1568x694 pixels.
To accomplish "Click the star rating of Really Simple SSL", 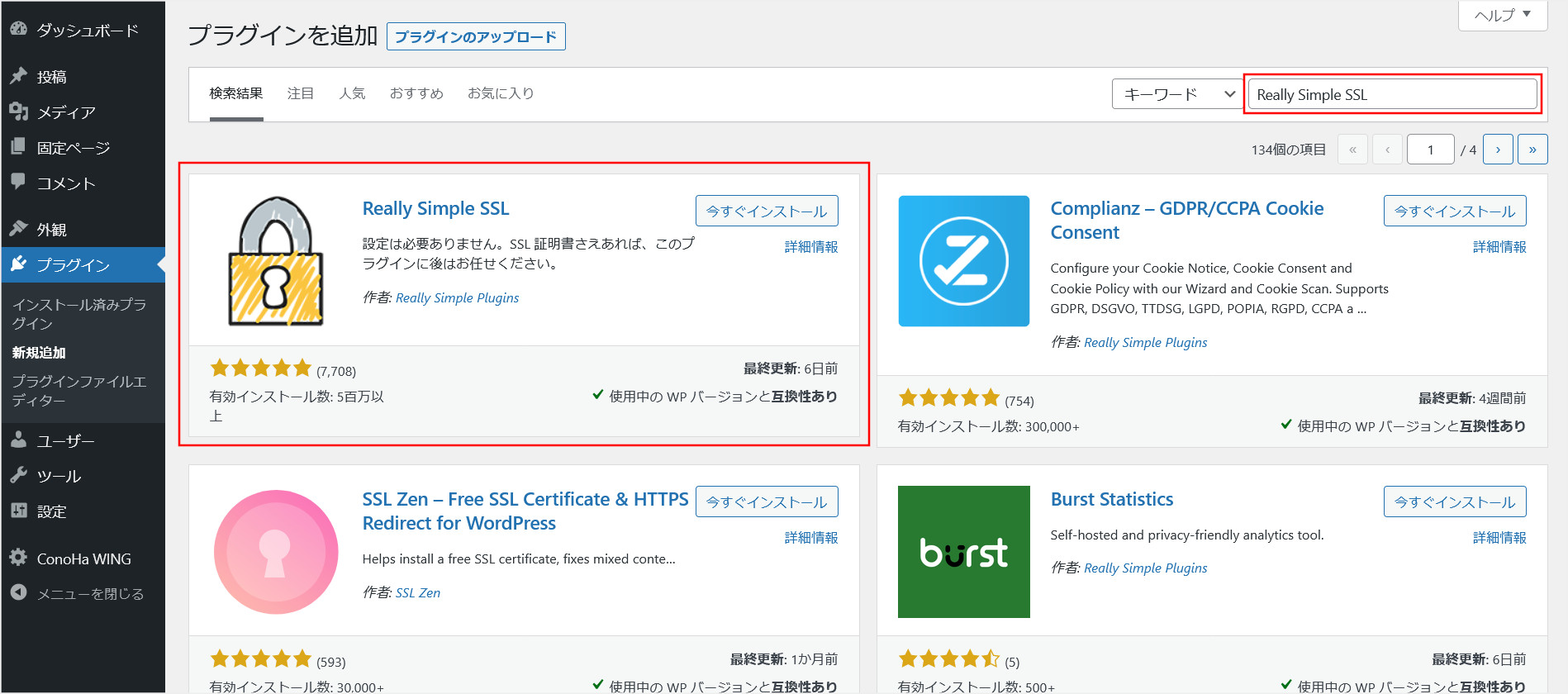I will tap(260, 368).
